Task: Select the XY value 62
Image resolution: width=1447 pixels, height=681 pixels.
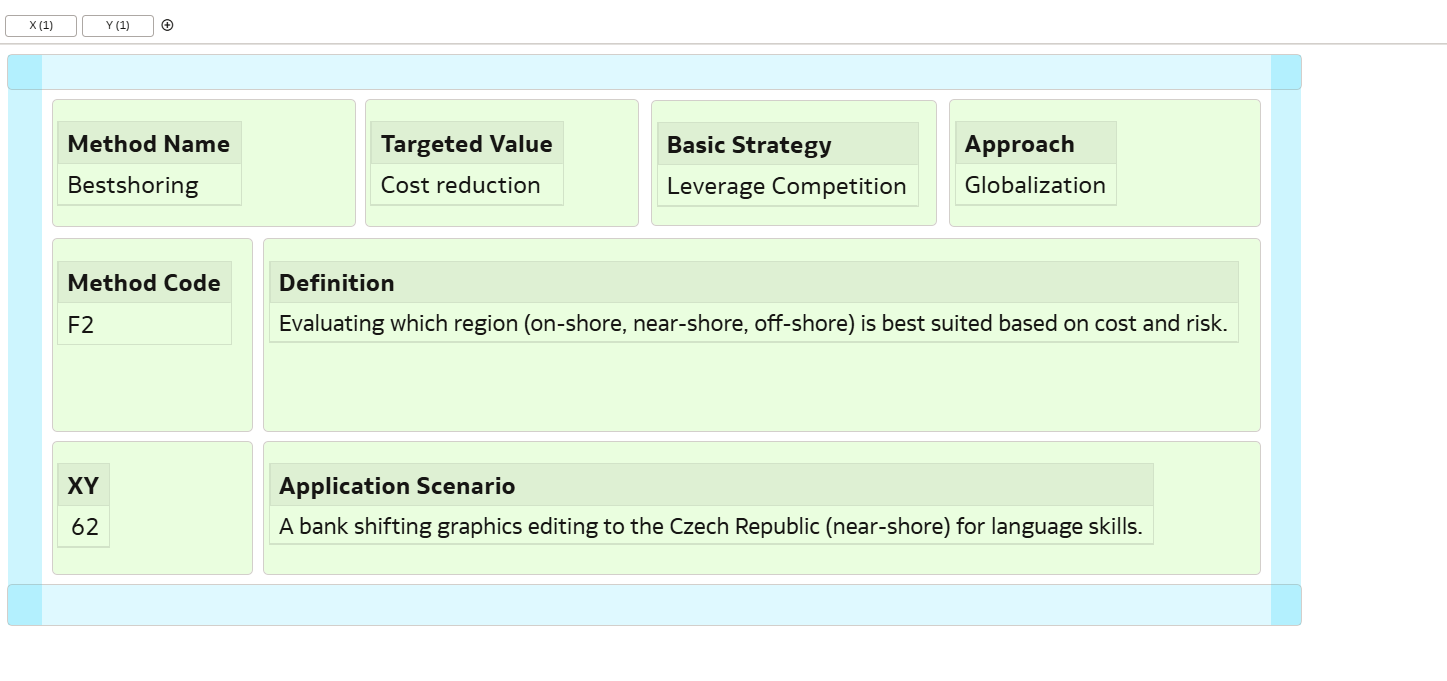Action: pos(85,527)
